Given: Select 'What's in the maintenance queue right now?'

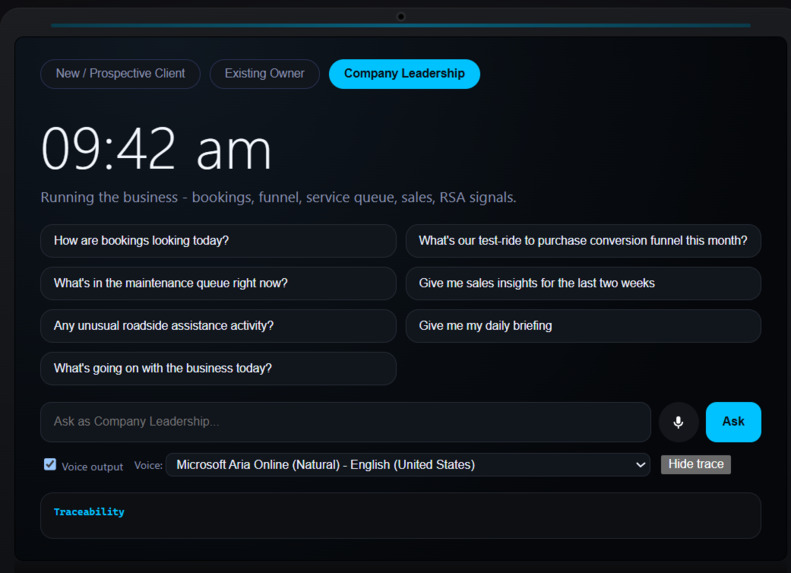Looking at the screenshot, I should click(218, 283).
